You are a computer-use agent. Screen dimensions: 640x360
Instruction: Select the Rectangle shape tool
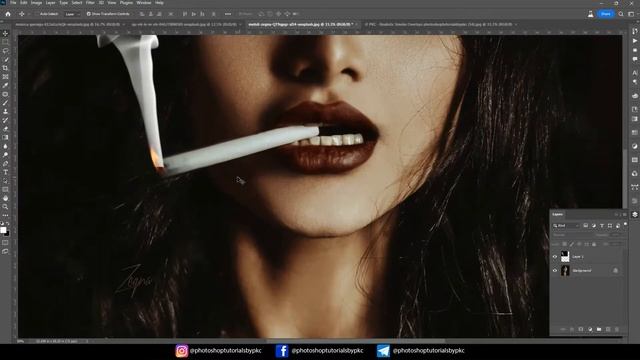pyautogui.click(x=5, y=189)
